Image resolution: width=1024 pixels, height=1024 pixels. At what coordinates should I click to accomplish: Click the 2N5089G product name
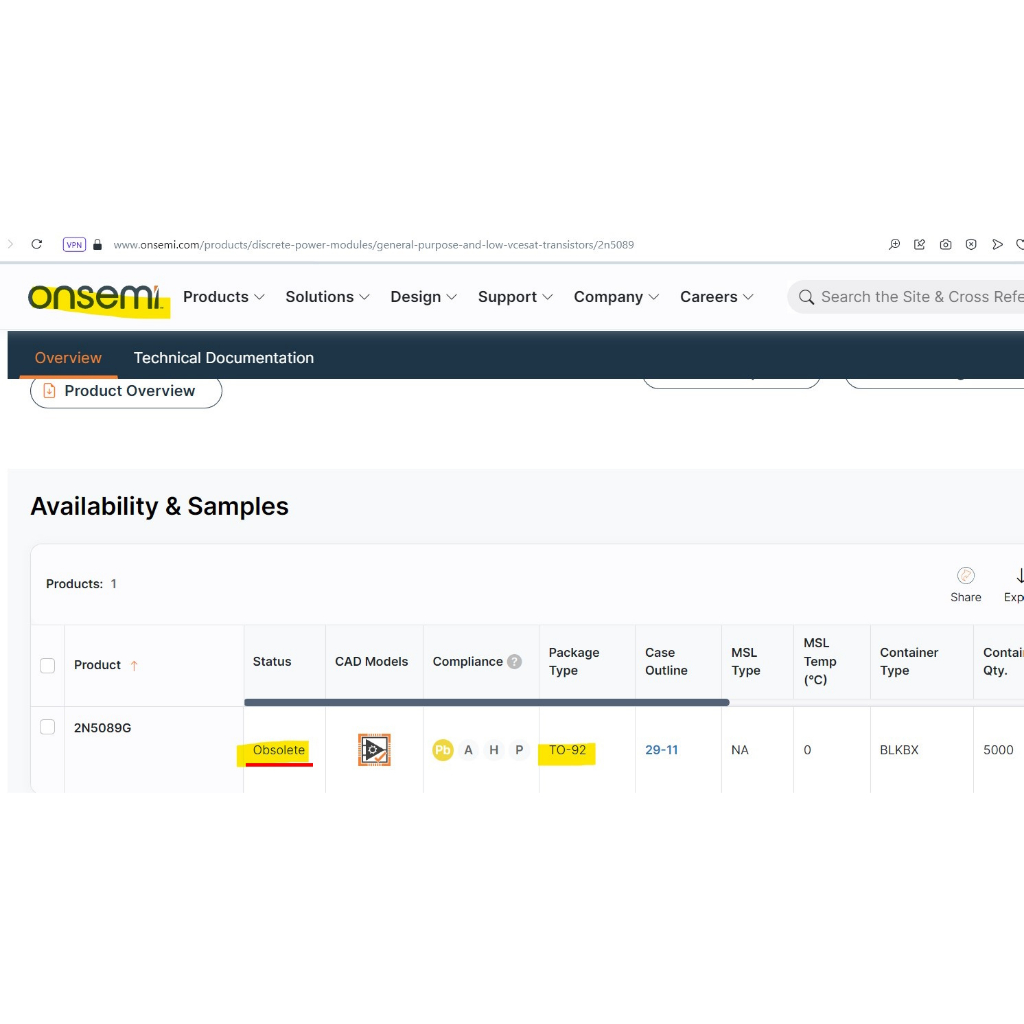point(102,728)
